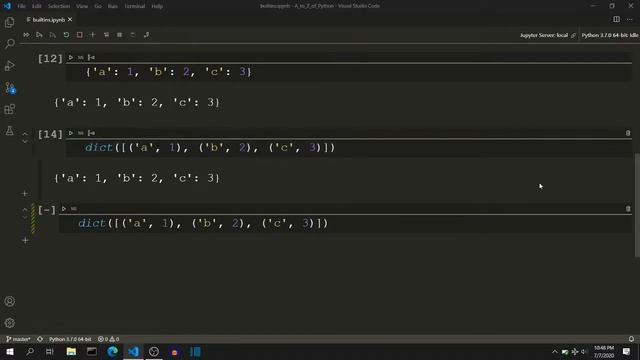Close the builtins.ipynb tab
This screenshot has height=360, width=640.
(x=70, y=20)
